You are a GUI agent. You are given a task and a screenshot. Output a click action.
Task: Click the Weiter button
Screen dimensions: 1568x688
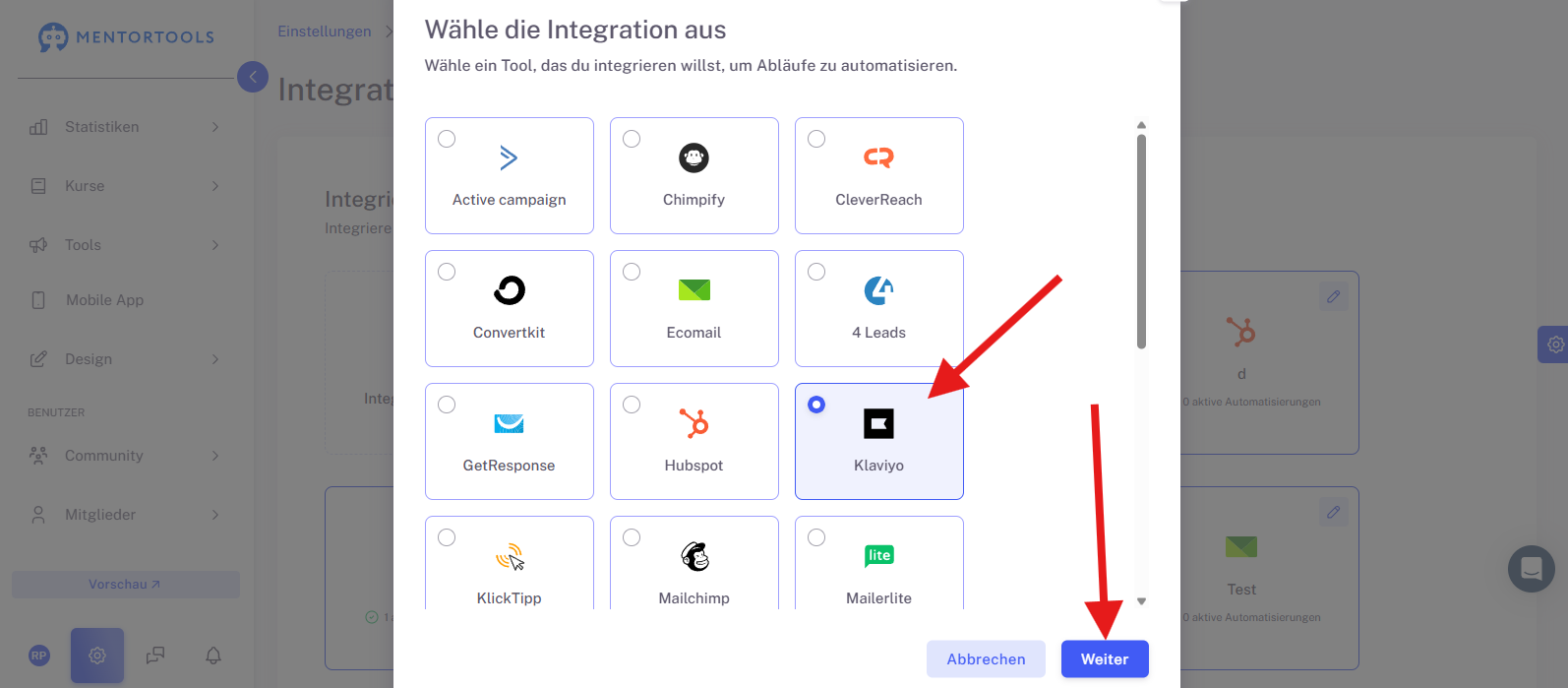coord(1105,659)
